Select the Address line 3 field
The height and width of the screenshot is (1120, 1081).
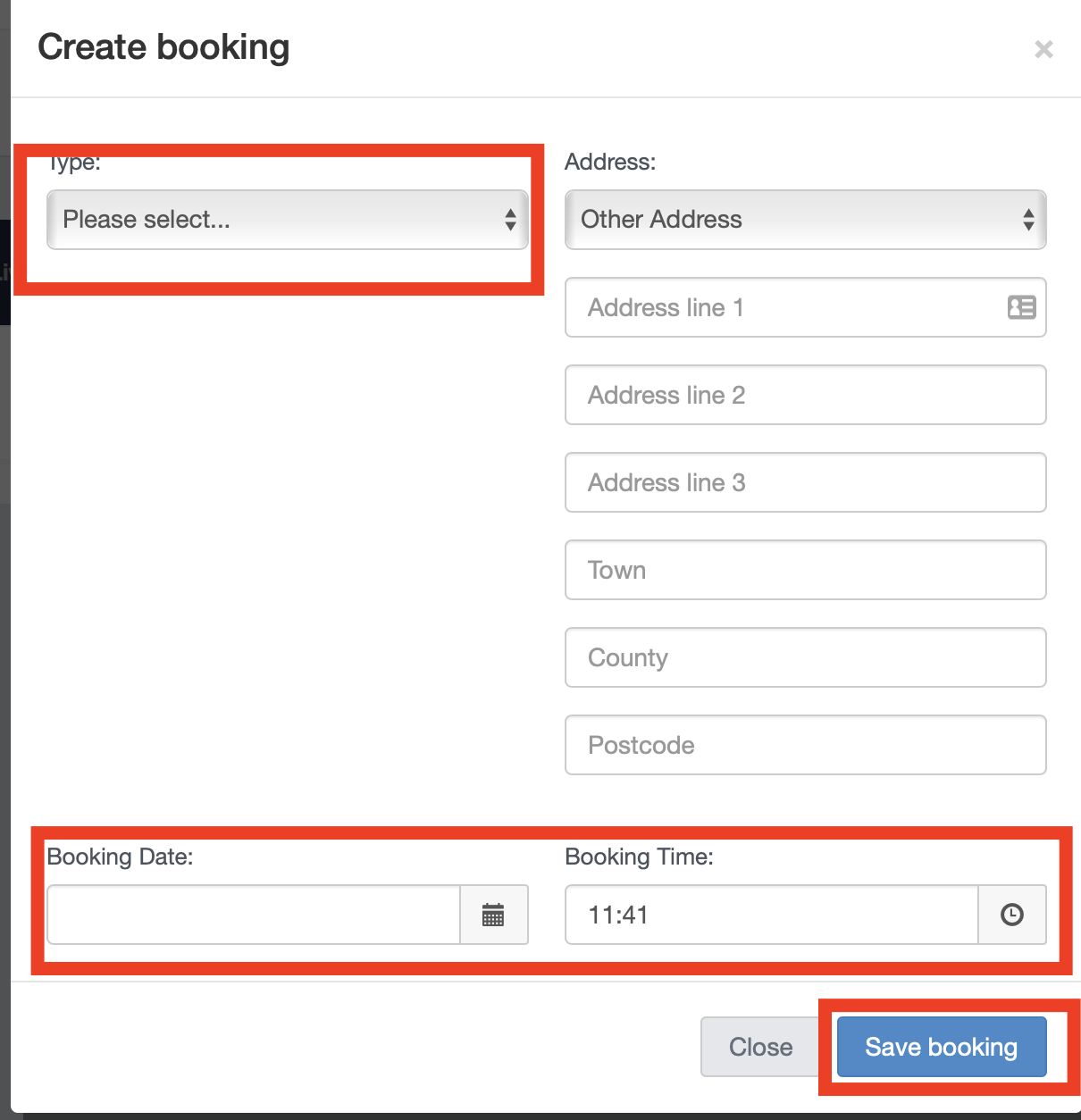(x=805, y=482)
